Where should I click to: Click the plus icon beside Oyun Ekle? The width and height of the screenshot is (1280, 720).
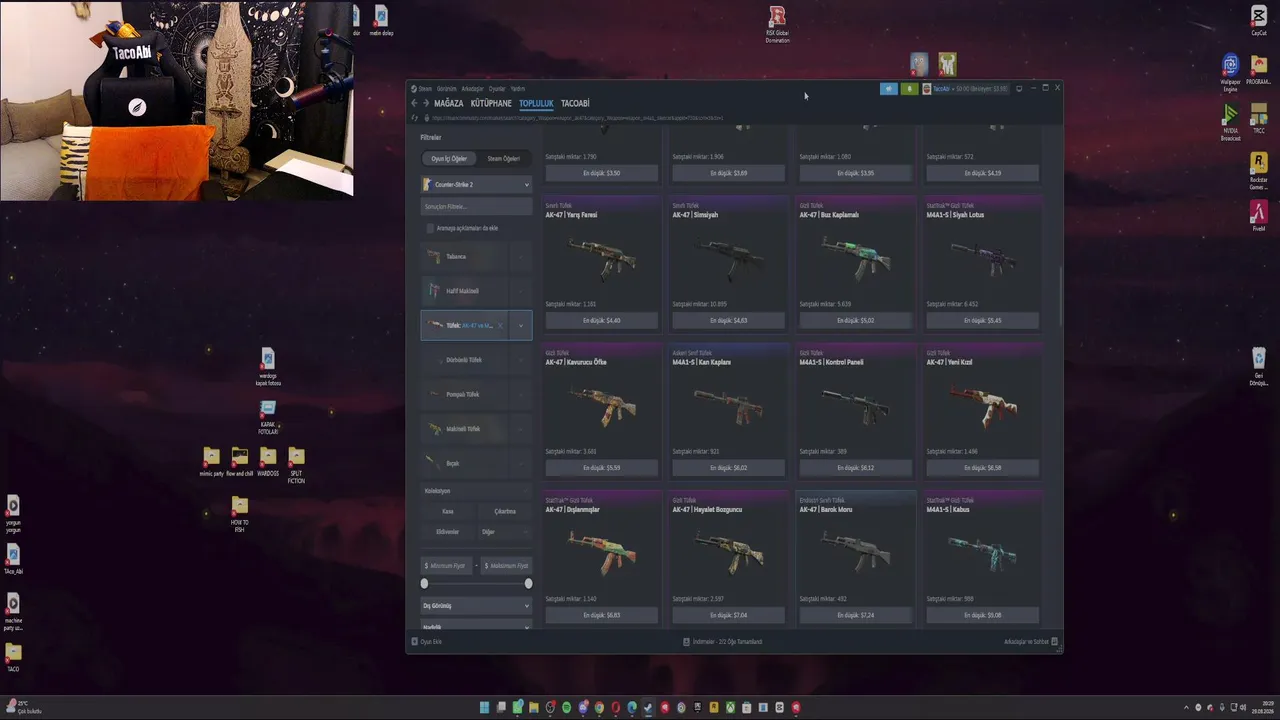415,641
